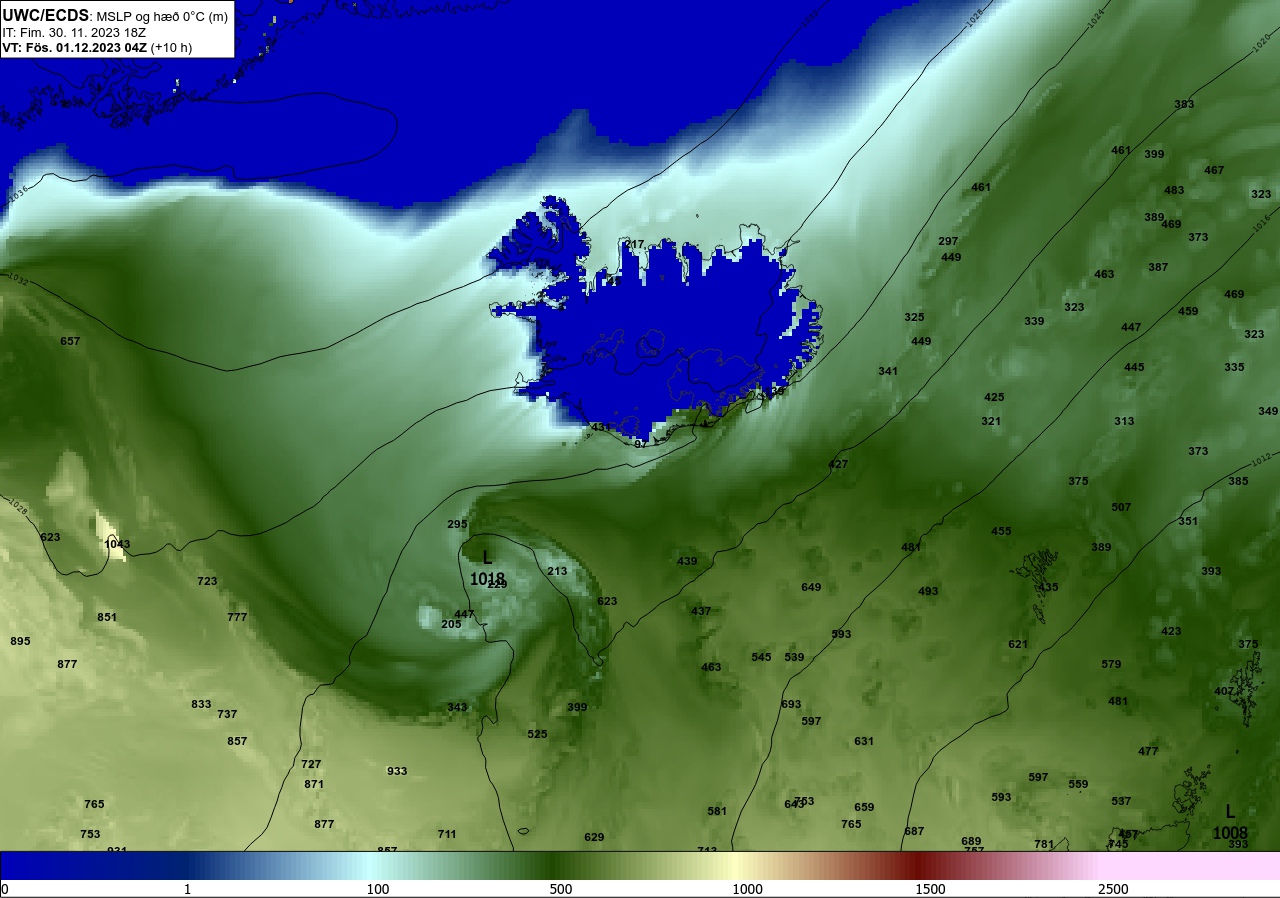
Task: Click the height value 439
Action: click(x=687, y=561)
